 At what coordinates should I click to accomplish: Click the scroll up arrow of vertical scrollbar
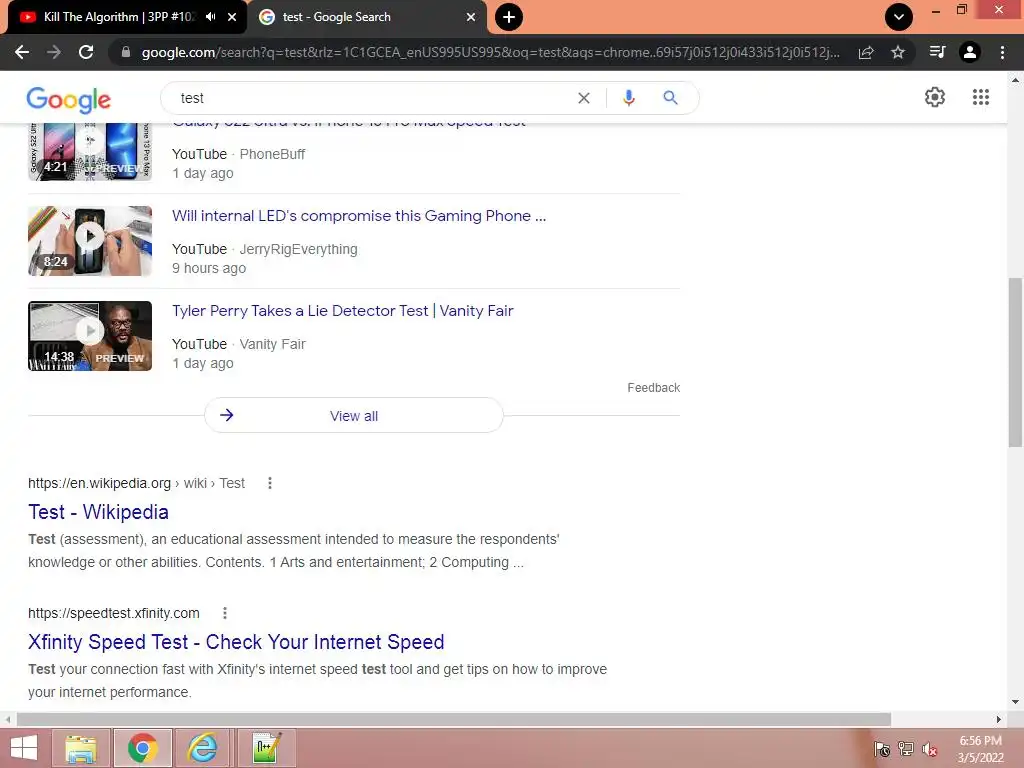(x=1015, y=80)
